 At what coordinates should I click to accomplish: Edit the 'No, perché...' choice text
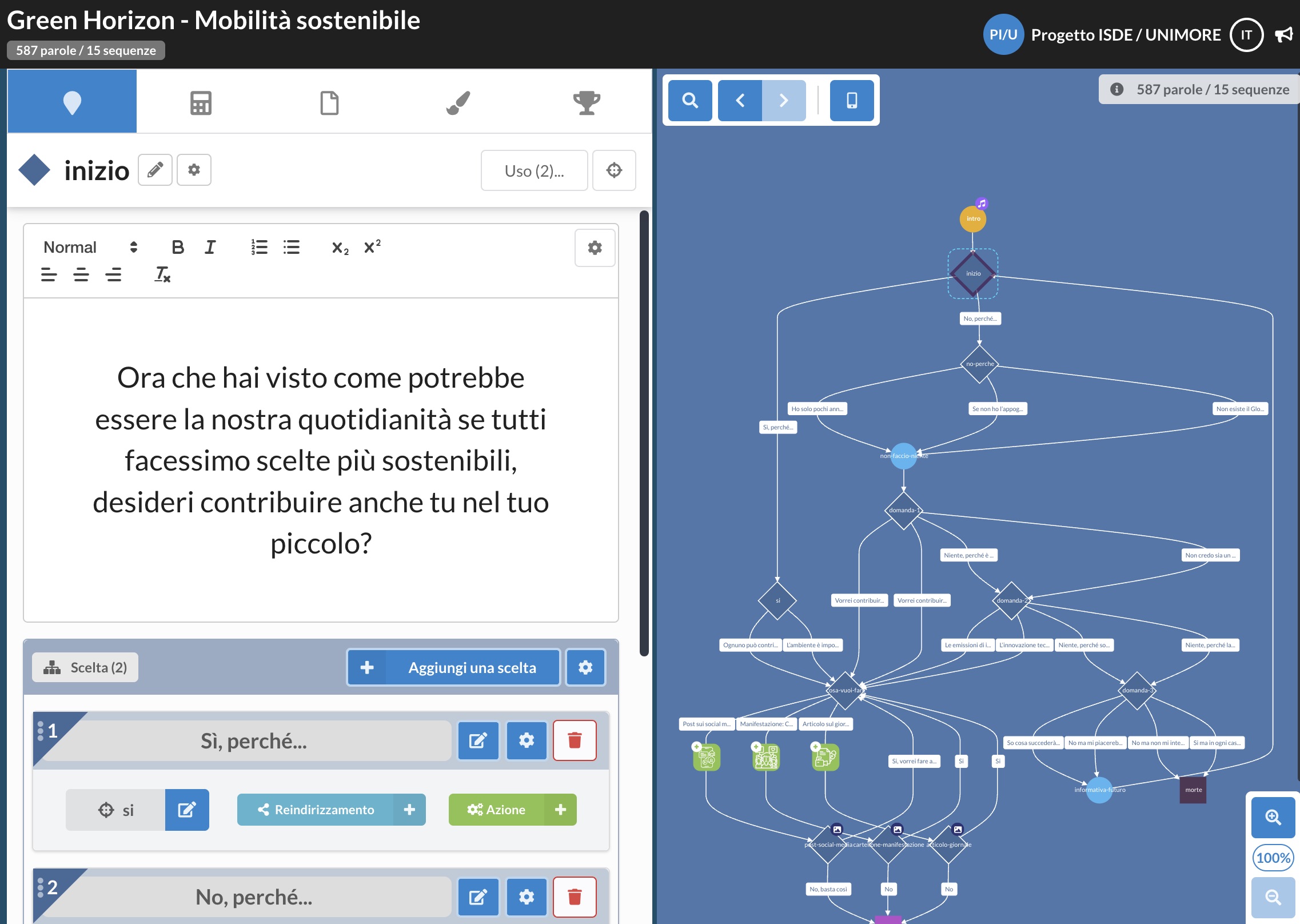point(478,897)
